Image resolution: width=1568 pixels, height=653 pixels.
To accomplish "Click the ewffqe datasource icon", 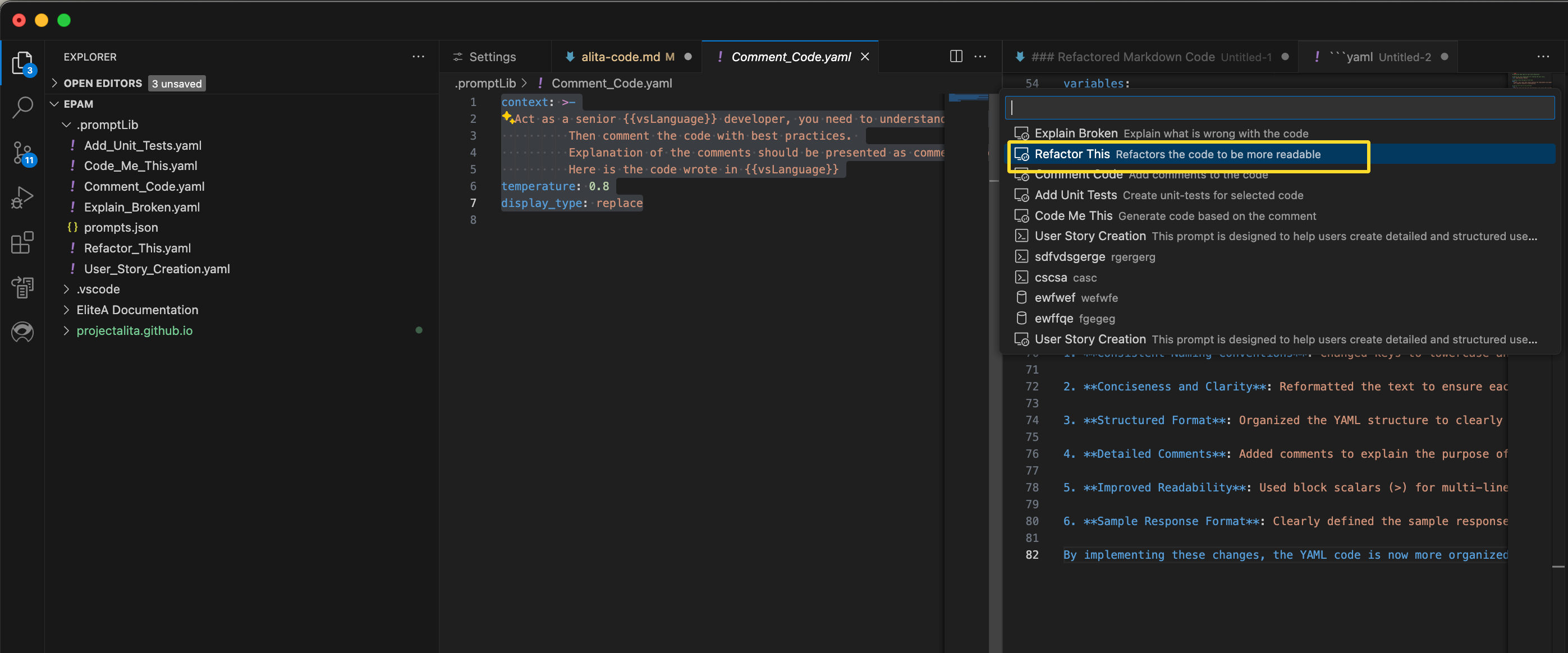I will point(1021,318).
